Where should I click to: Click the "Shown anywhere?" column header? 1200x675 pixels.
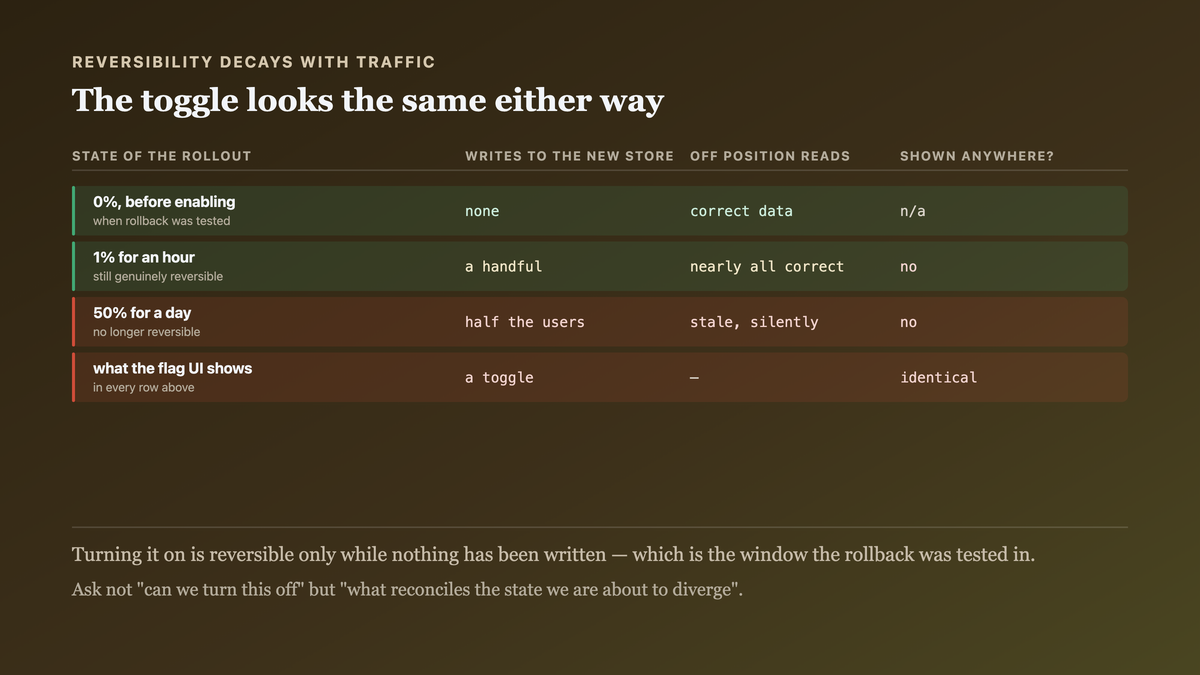click(x=977, y=156)
